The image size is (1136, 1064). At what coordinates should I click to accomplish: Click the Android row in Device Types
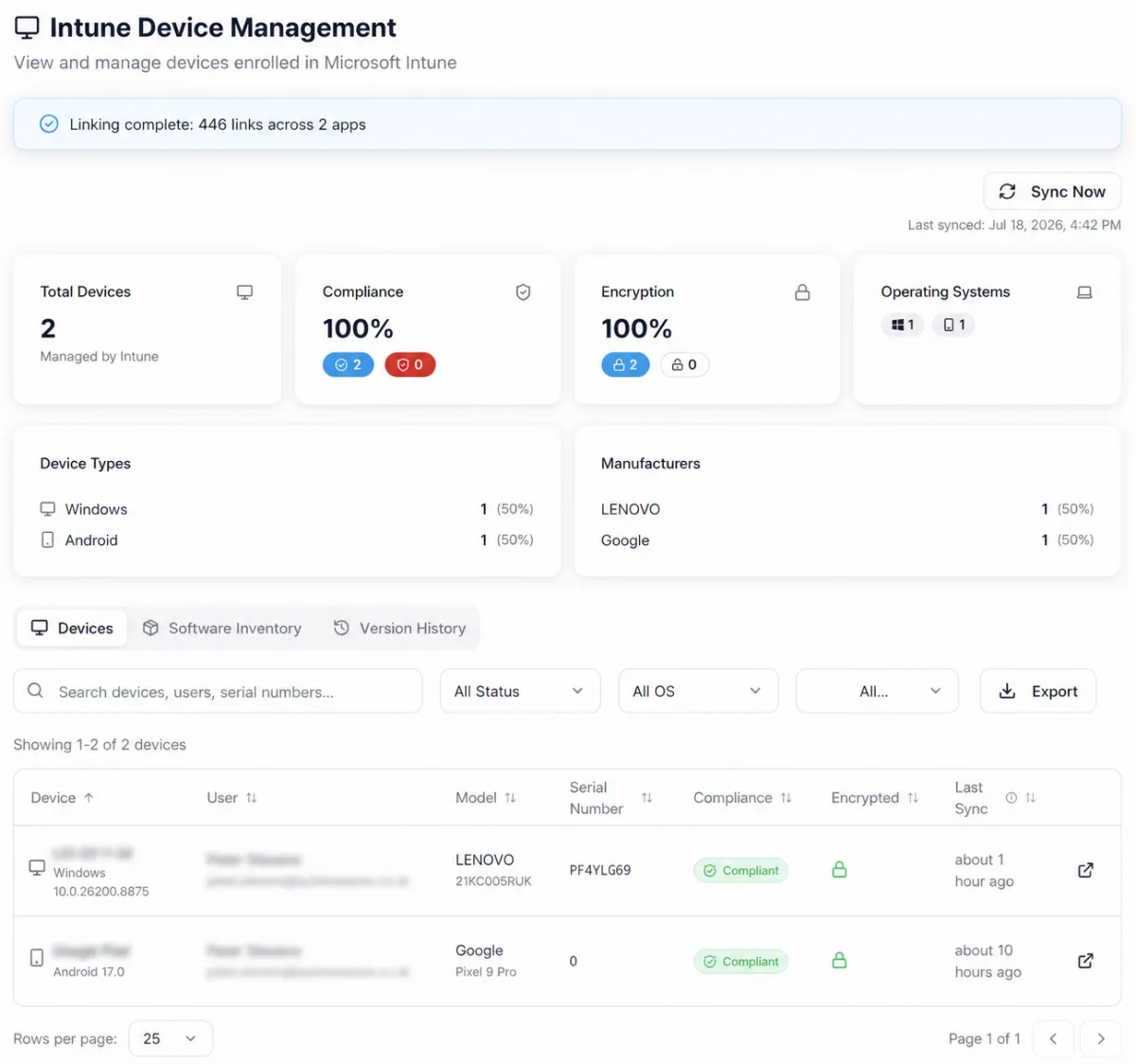point(287,540)
